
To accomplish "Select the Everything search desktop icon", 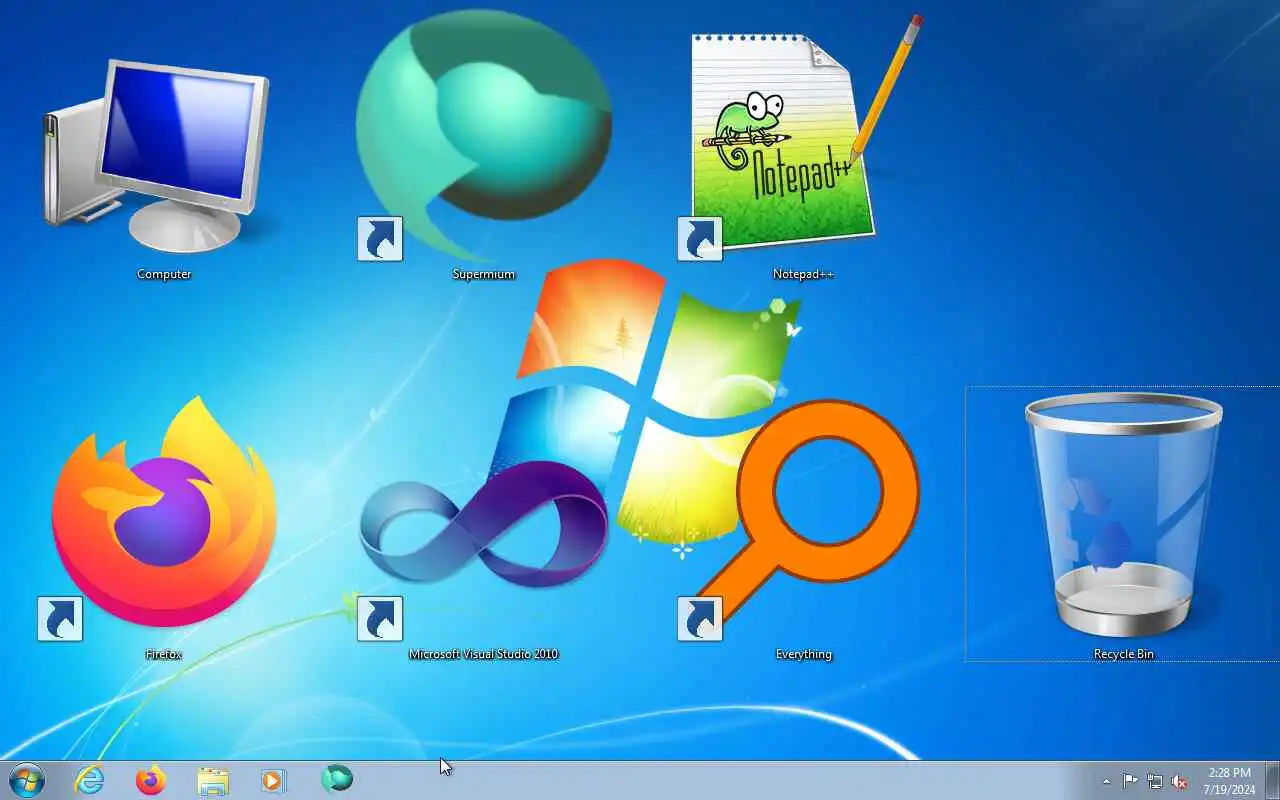I will click(800, 520).
